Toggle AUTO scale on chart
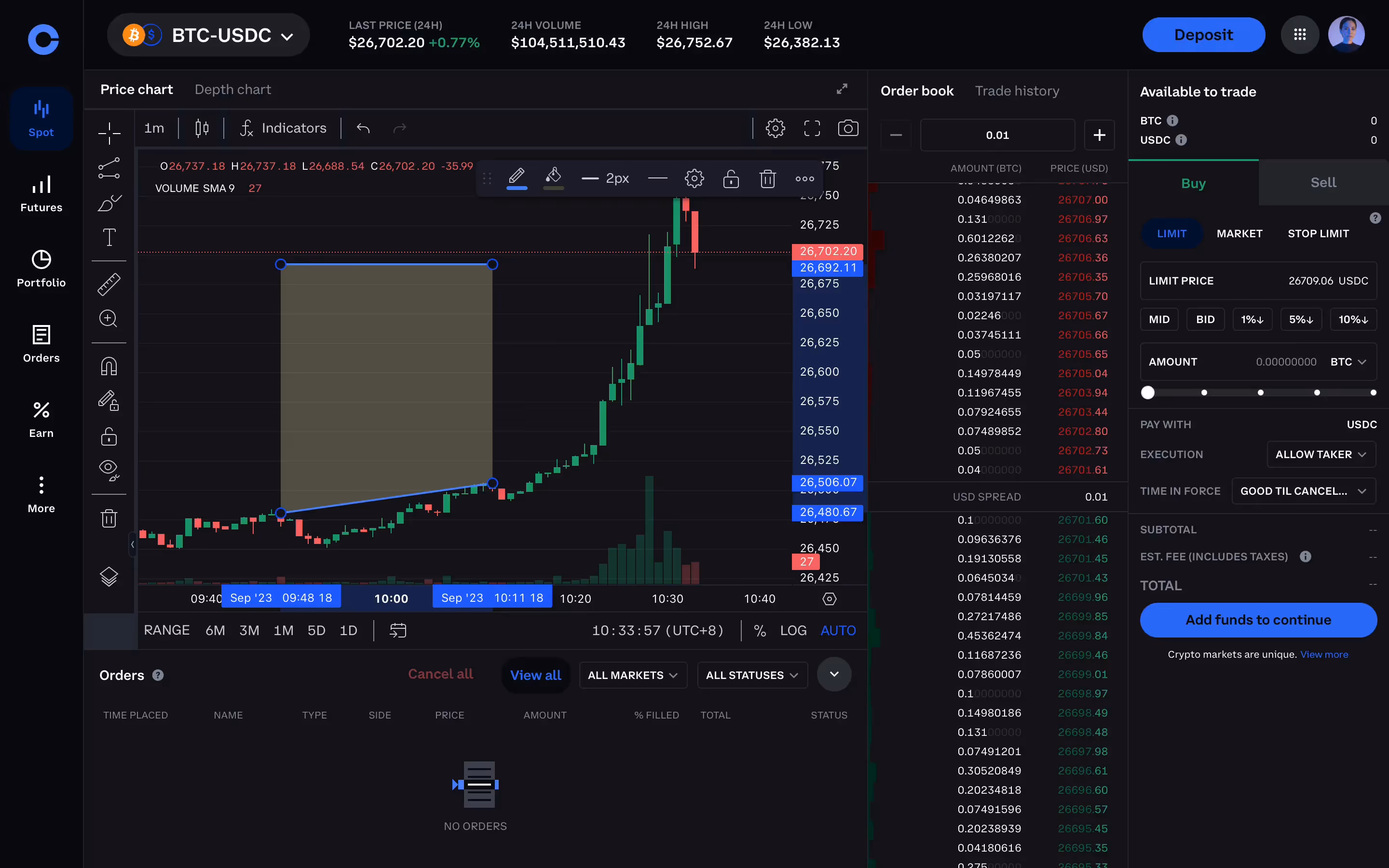The image size is (1389, 868). (x=837, y=630)
